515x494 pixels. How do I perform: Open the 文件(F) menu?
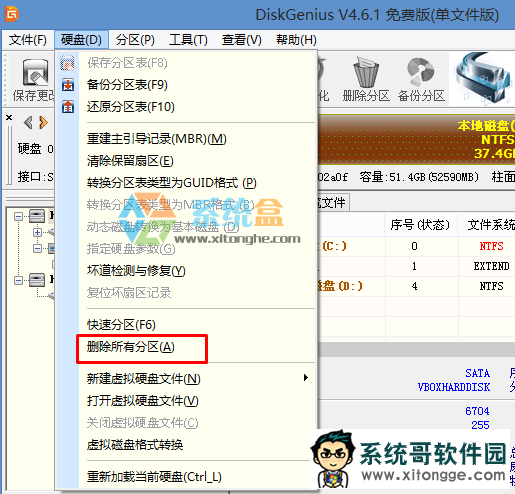point(27,40)
